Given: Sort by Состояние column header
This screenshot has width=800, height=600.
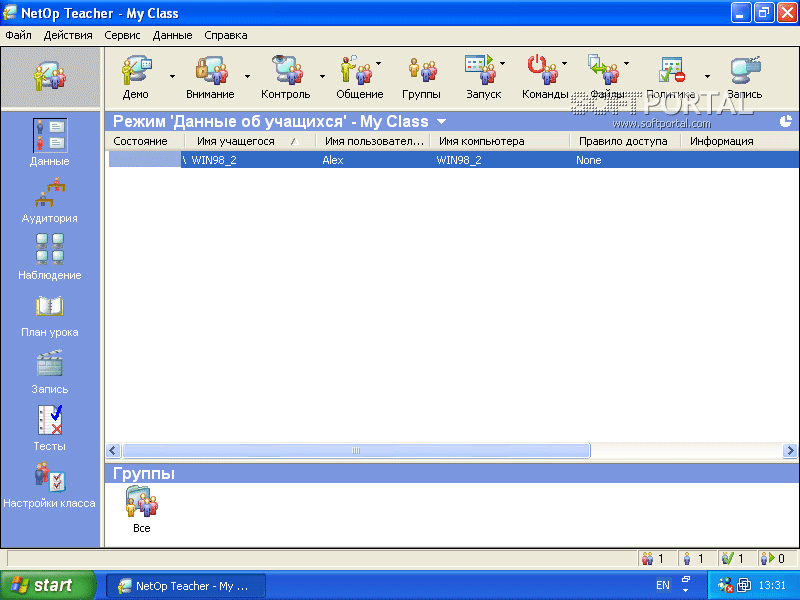Looking at the screenshot, I should click(x=145, y=141).
